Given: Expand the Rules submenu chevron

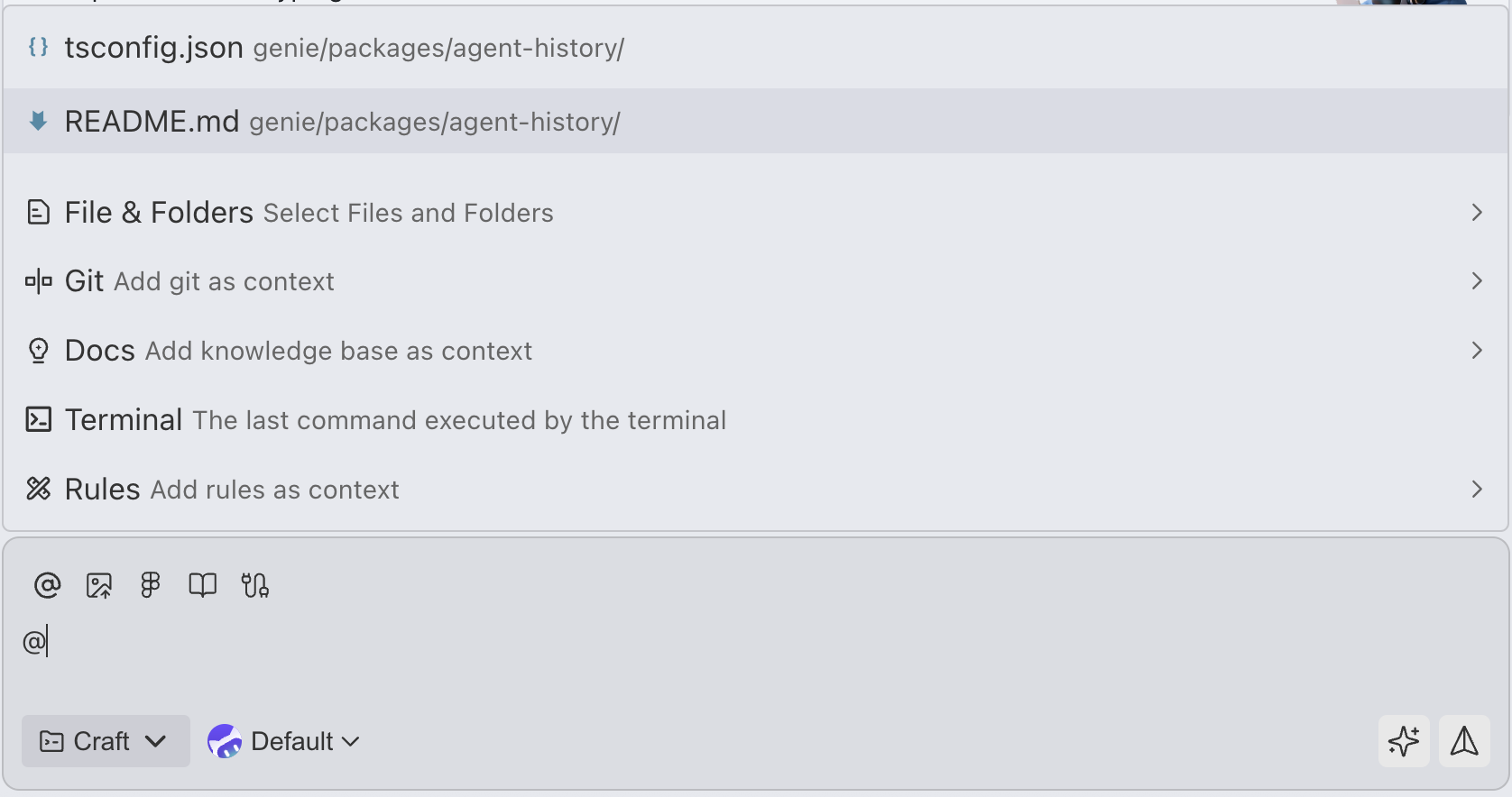Looking at the screenshot, I should pyautogui.click(x=1476, y=490).
